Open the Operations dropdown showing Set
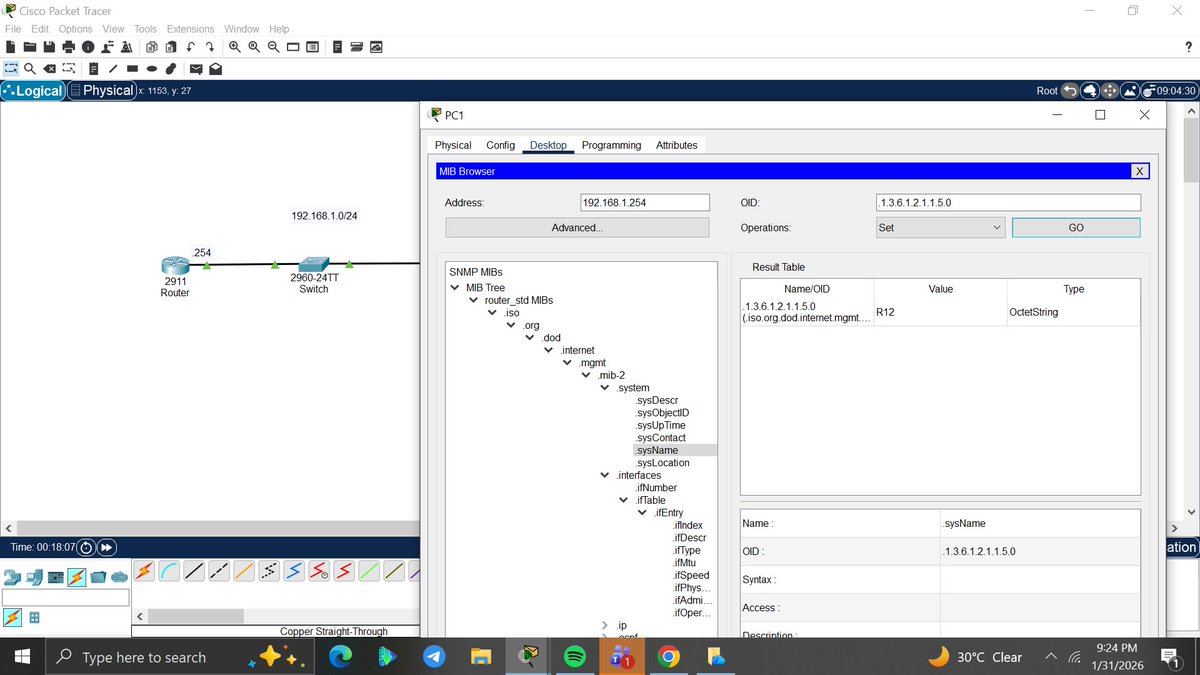The height and width of the screenshot is (675, 1200). 938,228
